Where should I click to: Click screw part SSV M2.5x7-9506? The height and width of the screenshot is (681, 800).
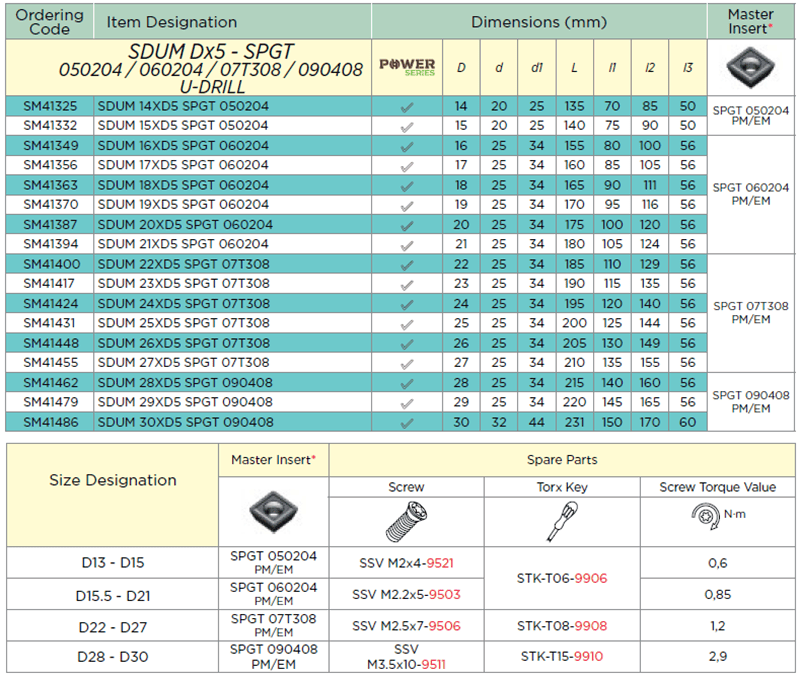click(406, 626)
